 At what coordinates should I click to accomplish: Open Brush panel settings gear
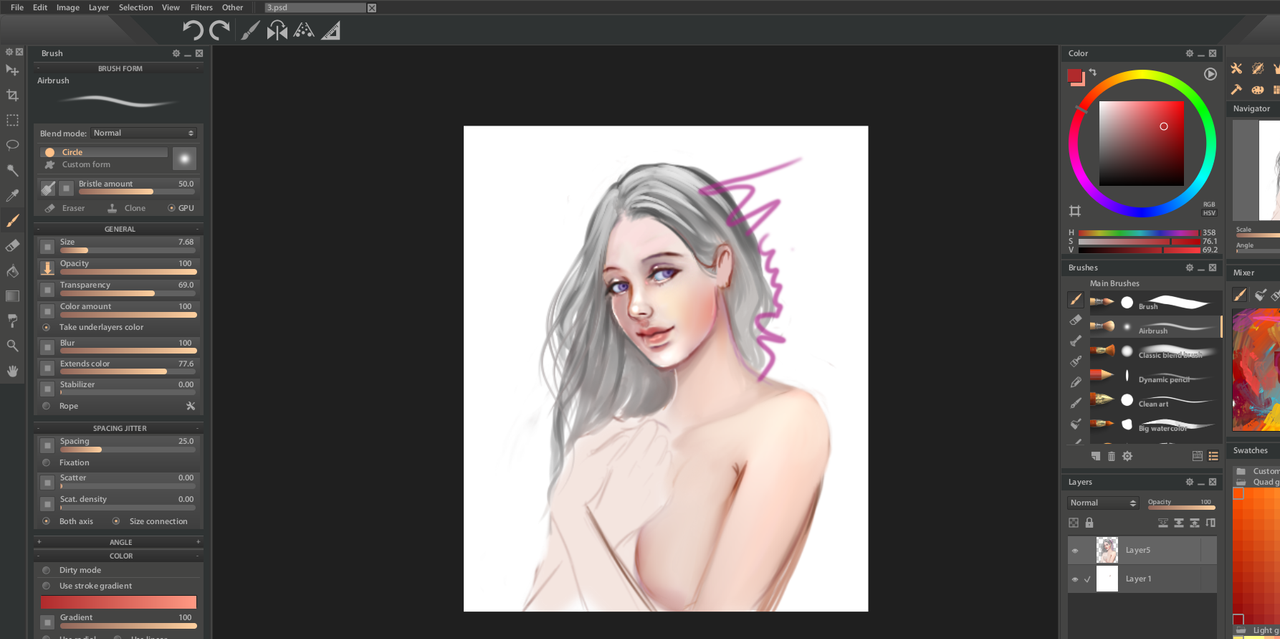(x=176, y=53)
